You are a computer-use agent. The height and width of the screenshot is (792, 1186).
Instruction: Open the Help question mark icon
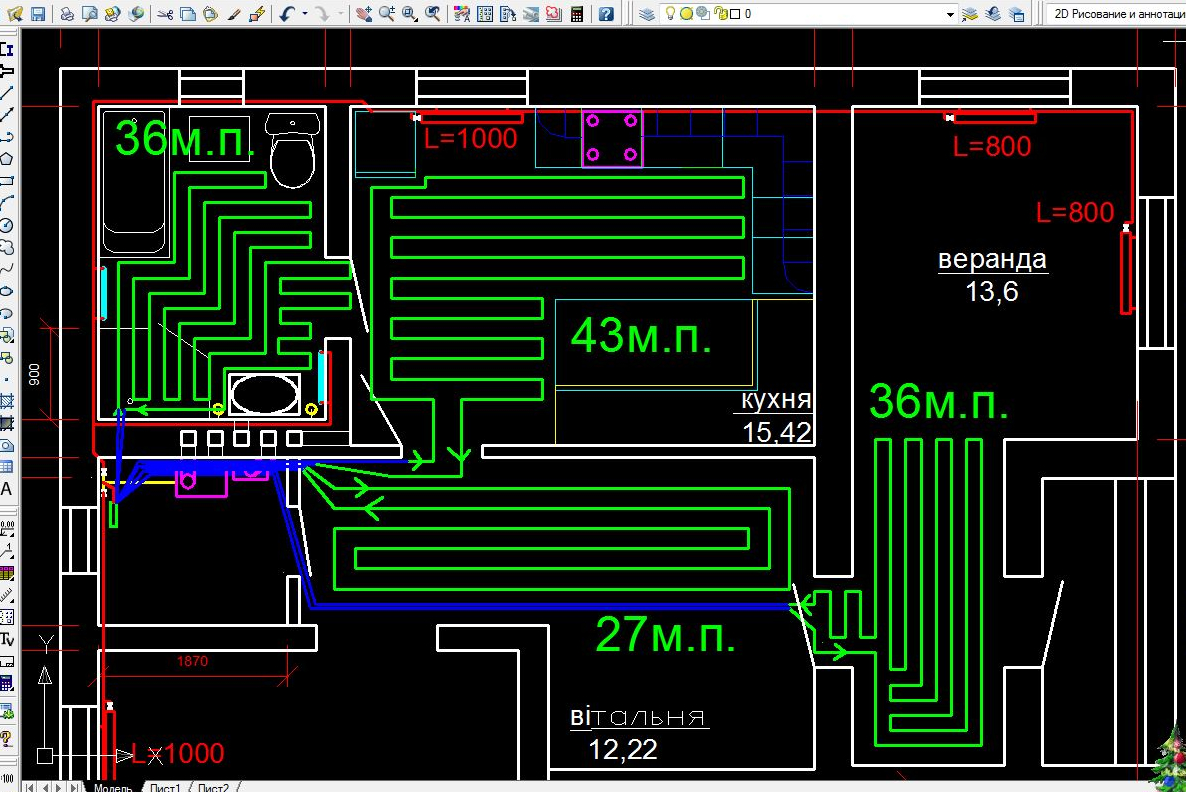[606, 13]
